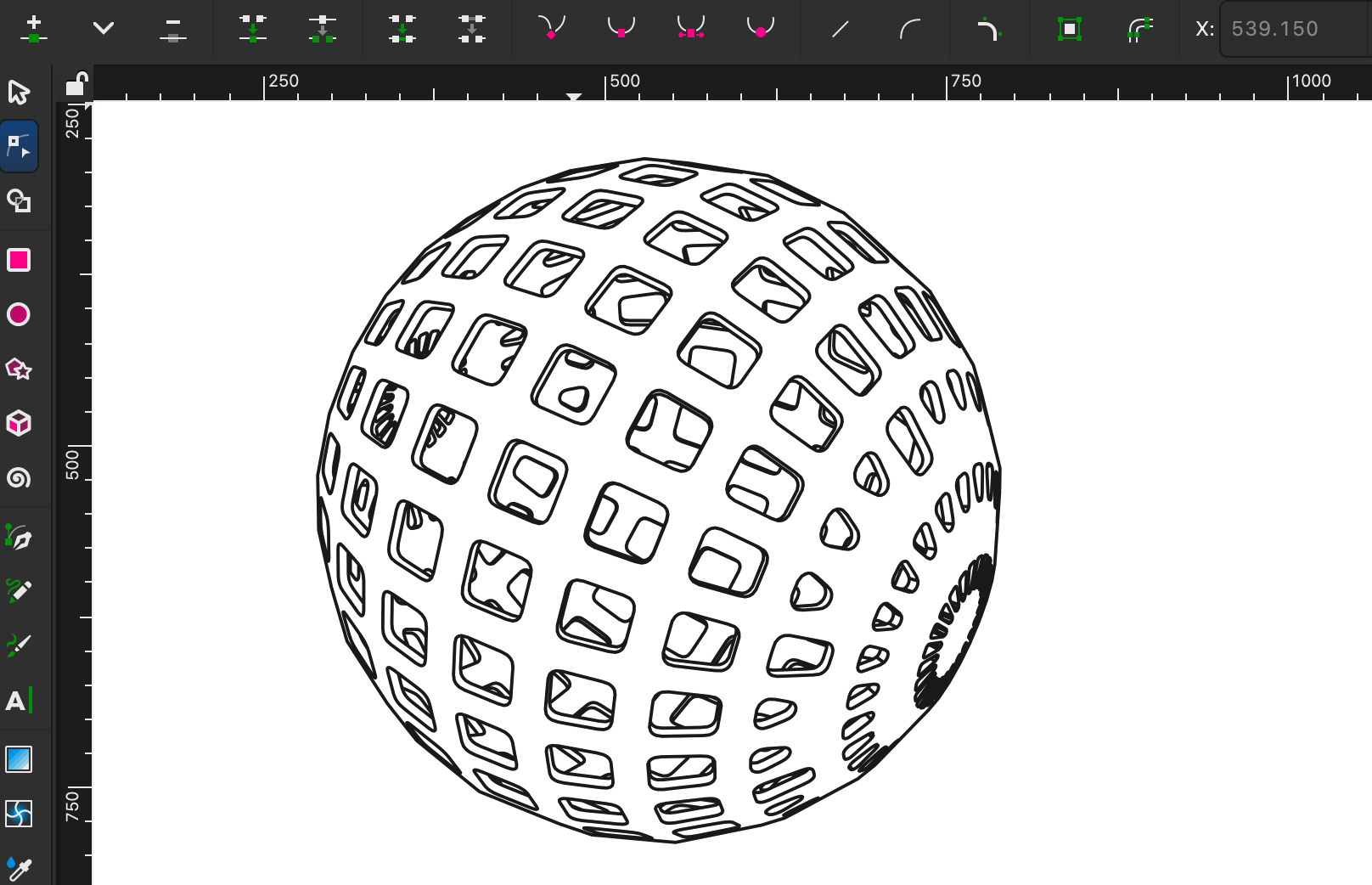Viewport: 1372px width, 885px height.
Task: Choose the Spiral tool
Action: coord(19,477)
